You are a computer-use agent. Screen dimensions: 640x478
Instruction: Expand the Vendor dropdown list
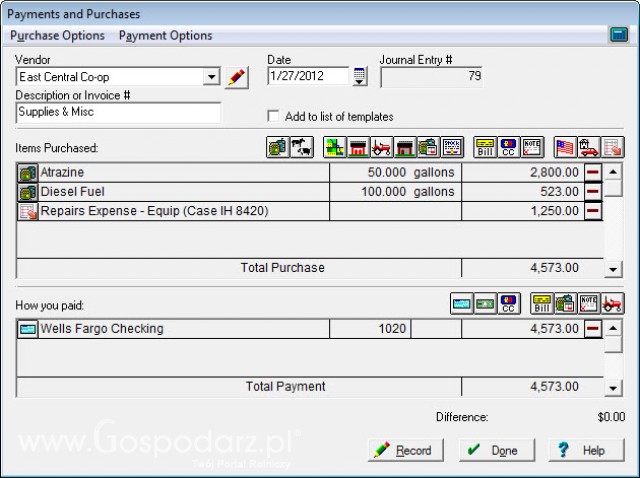[x=211, y=77]
